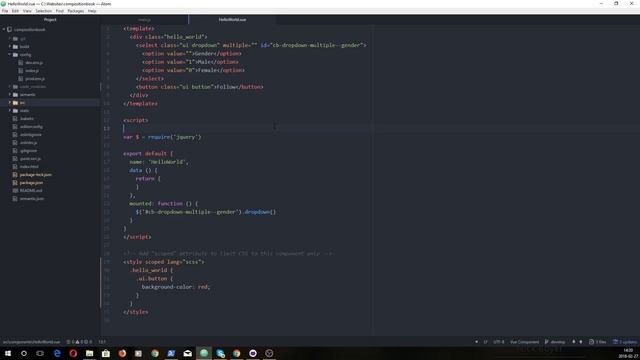Open the View menu

pos(27,11)
